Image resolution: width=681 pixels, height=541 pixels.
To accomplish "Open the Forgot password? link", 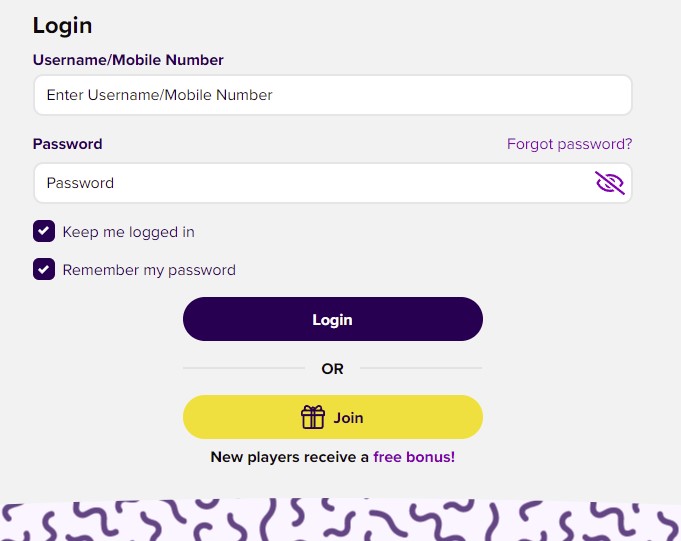I will tap(569, 144).
